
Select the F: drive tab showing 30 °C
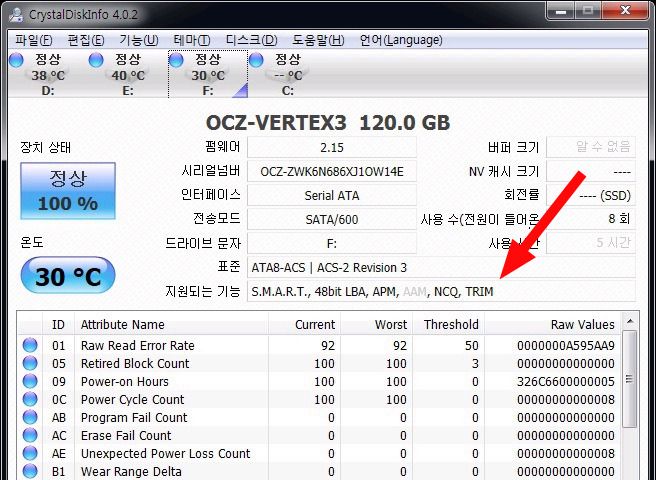[208, 74]
